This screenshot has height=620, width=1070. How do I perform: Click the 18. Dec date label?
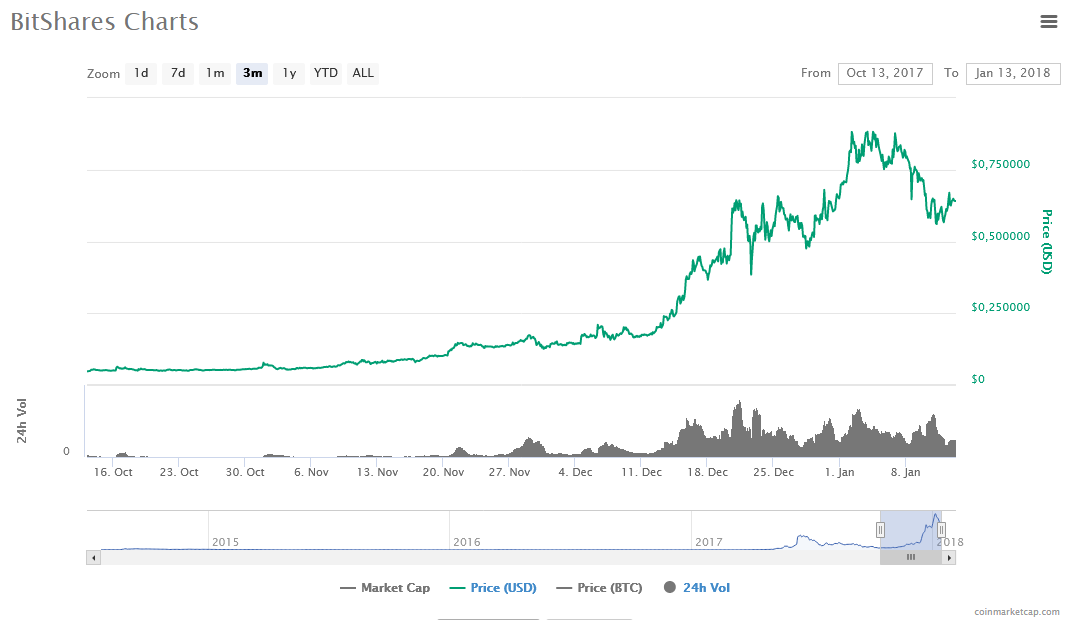[x=708, y=472]
